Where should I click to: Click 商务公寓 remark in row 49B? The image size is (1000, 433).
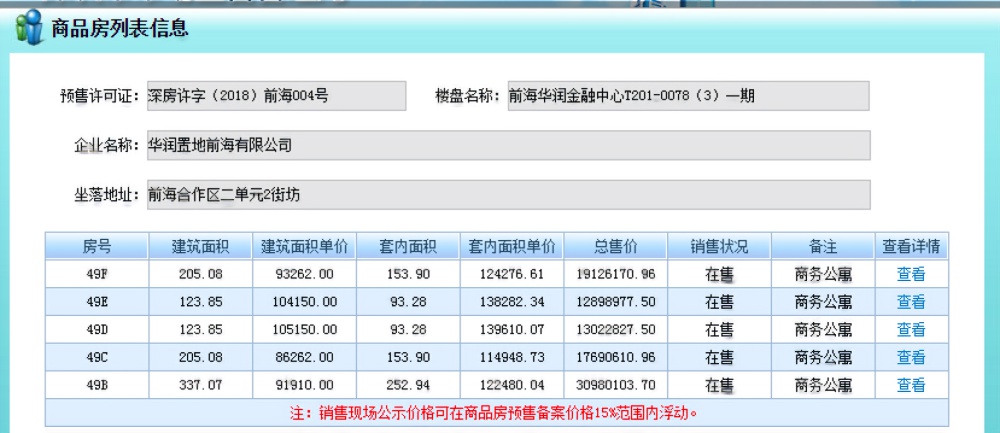823,385
